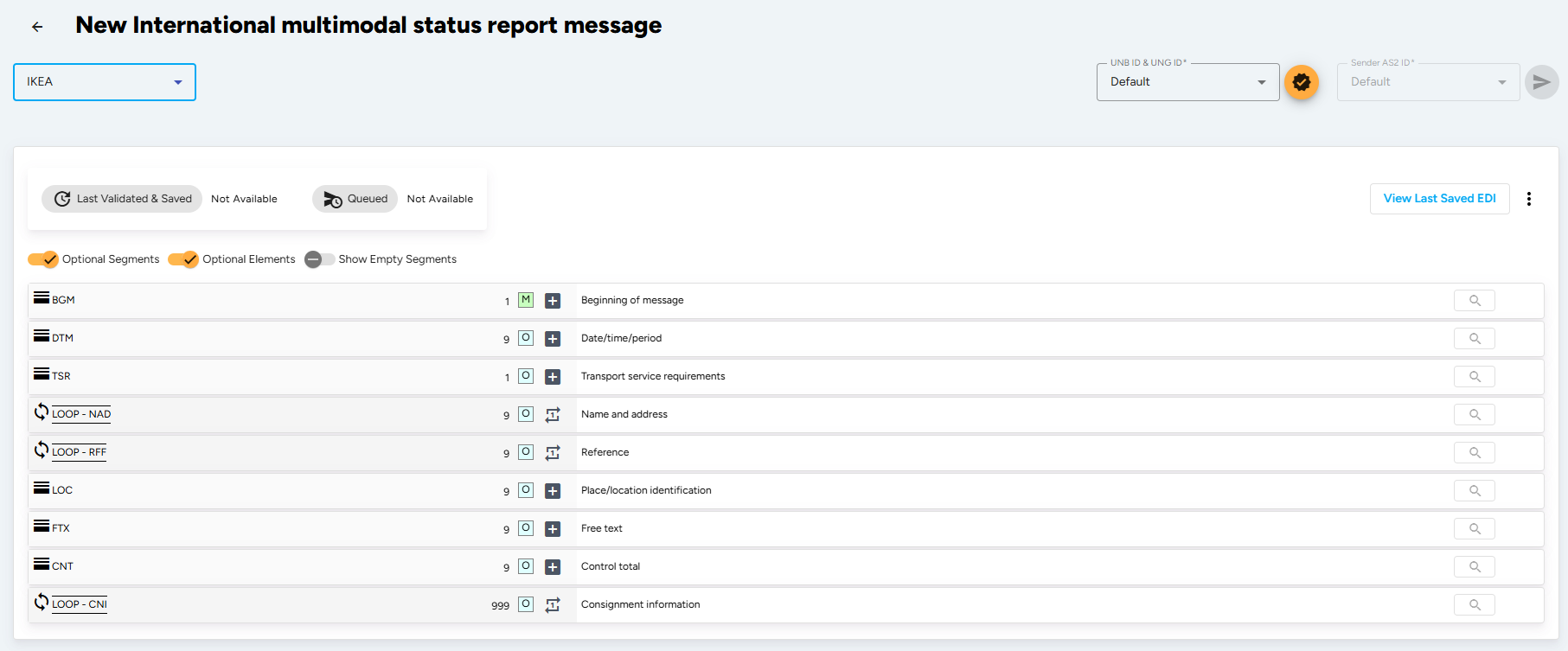Click the search icon in the Consignment information row

pyautogui.click(x=1475, y=605)
